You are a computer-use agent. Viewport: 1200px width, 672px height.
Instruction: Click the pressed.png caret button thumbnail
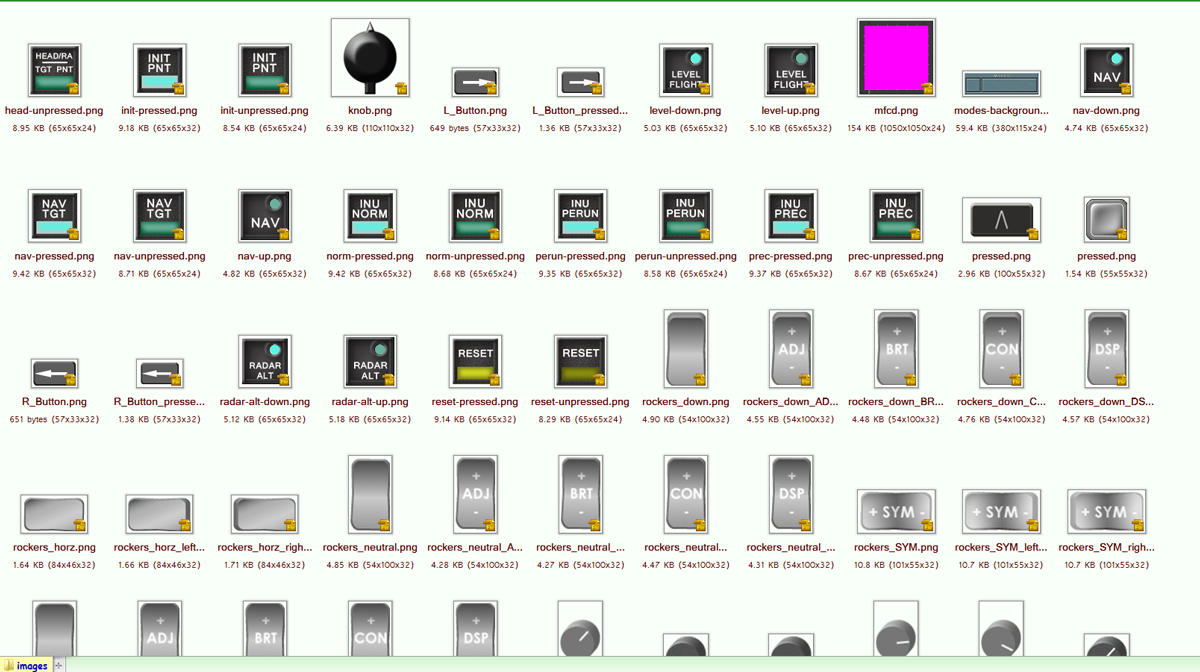pyautogui.click(x=1001, y=219)
